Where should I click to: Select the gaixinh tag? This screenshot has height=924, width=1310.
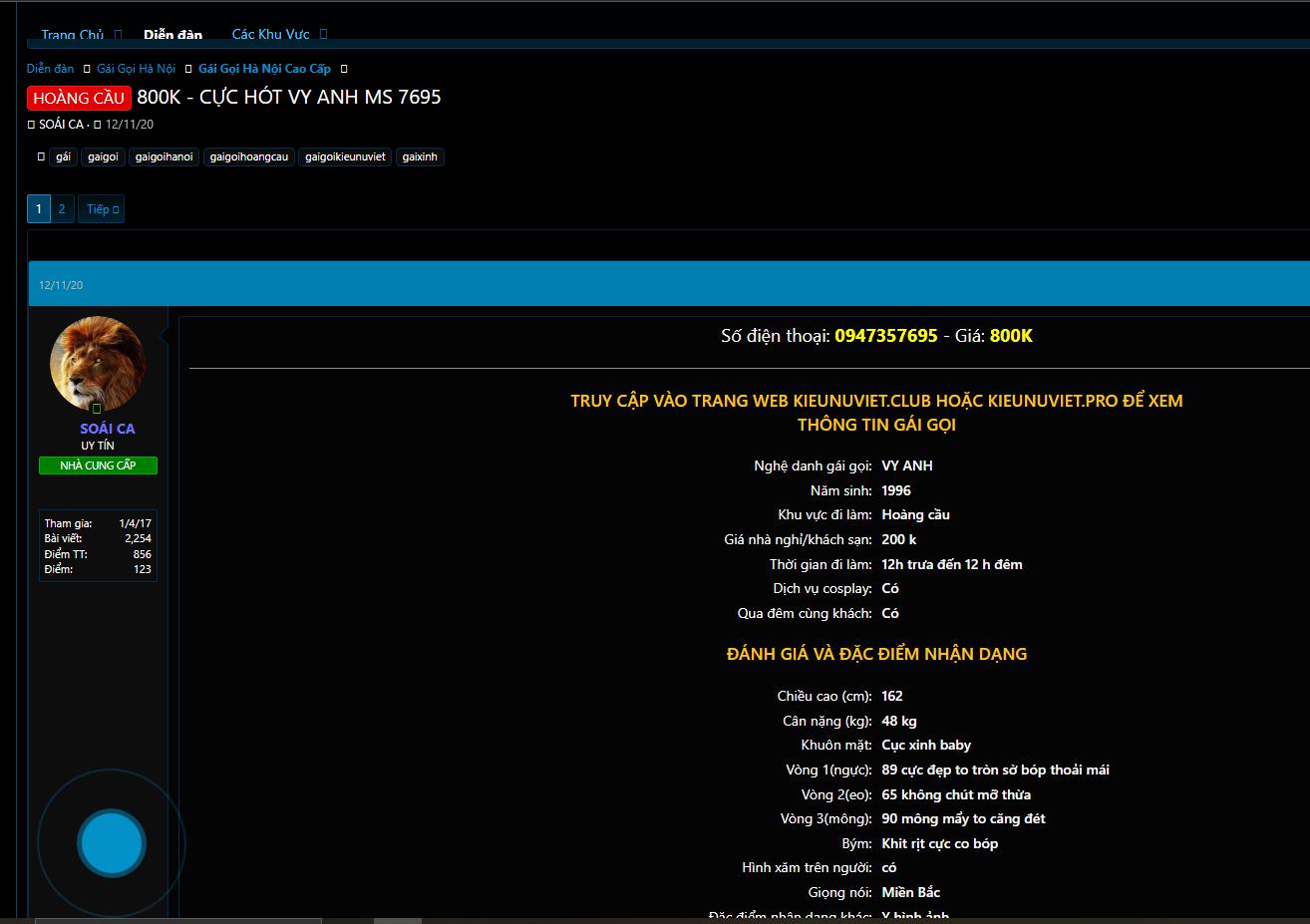coord(420,156)
